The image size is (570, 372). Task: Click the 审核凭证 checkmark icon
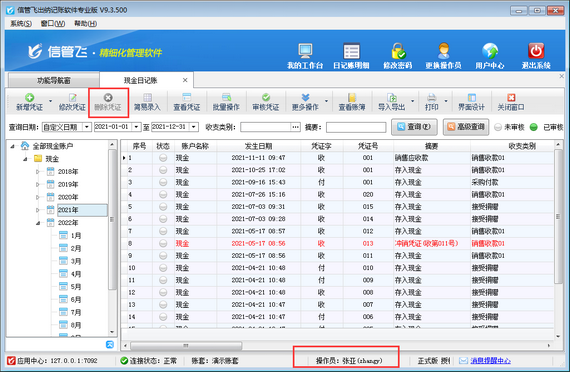click(266, 97)
